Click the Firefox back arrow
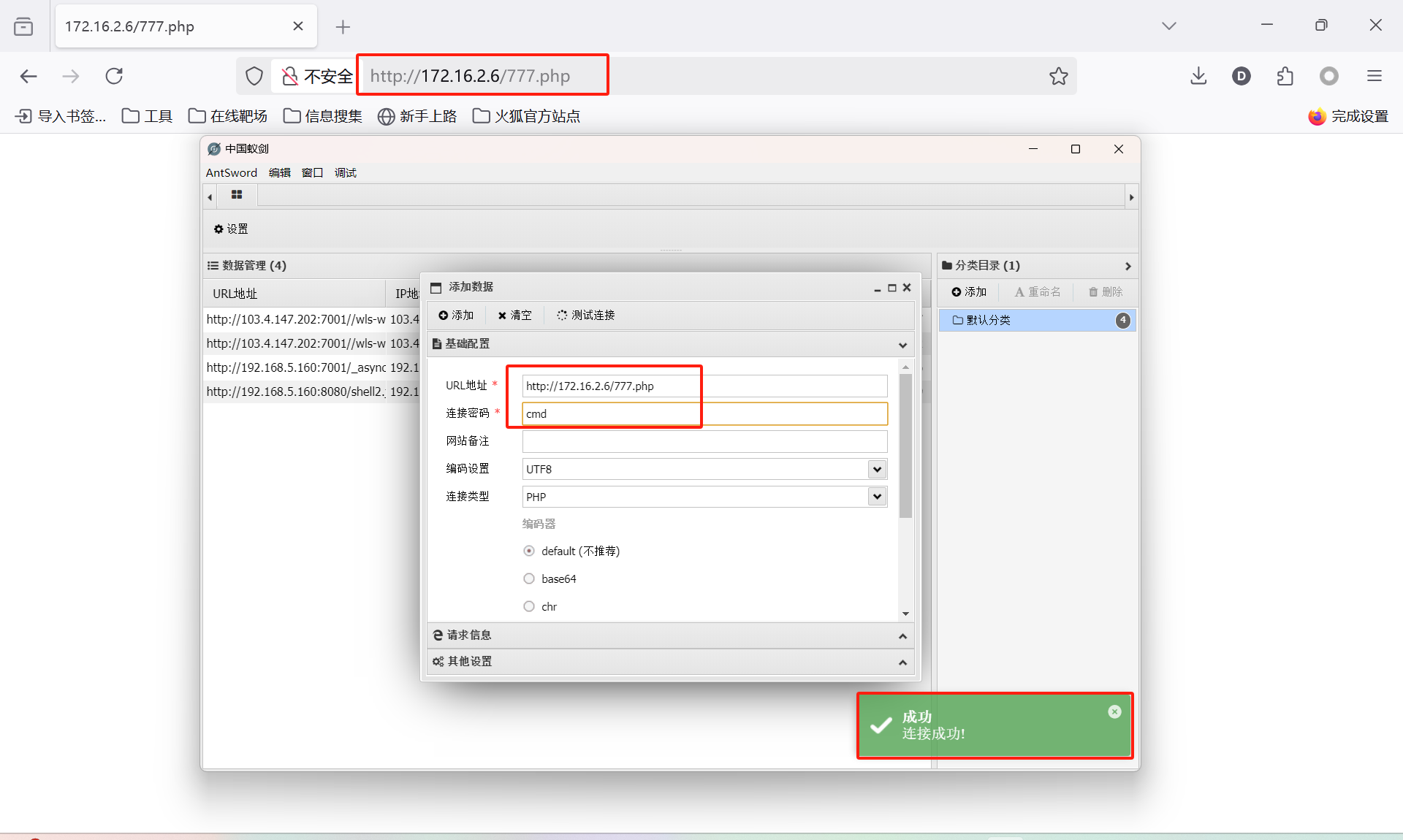Screen dimensions: 1403x840 pyautogui.click(x=28, y=76)
